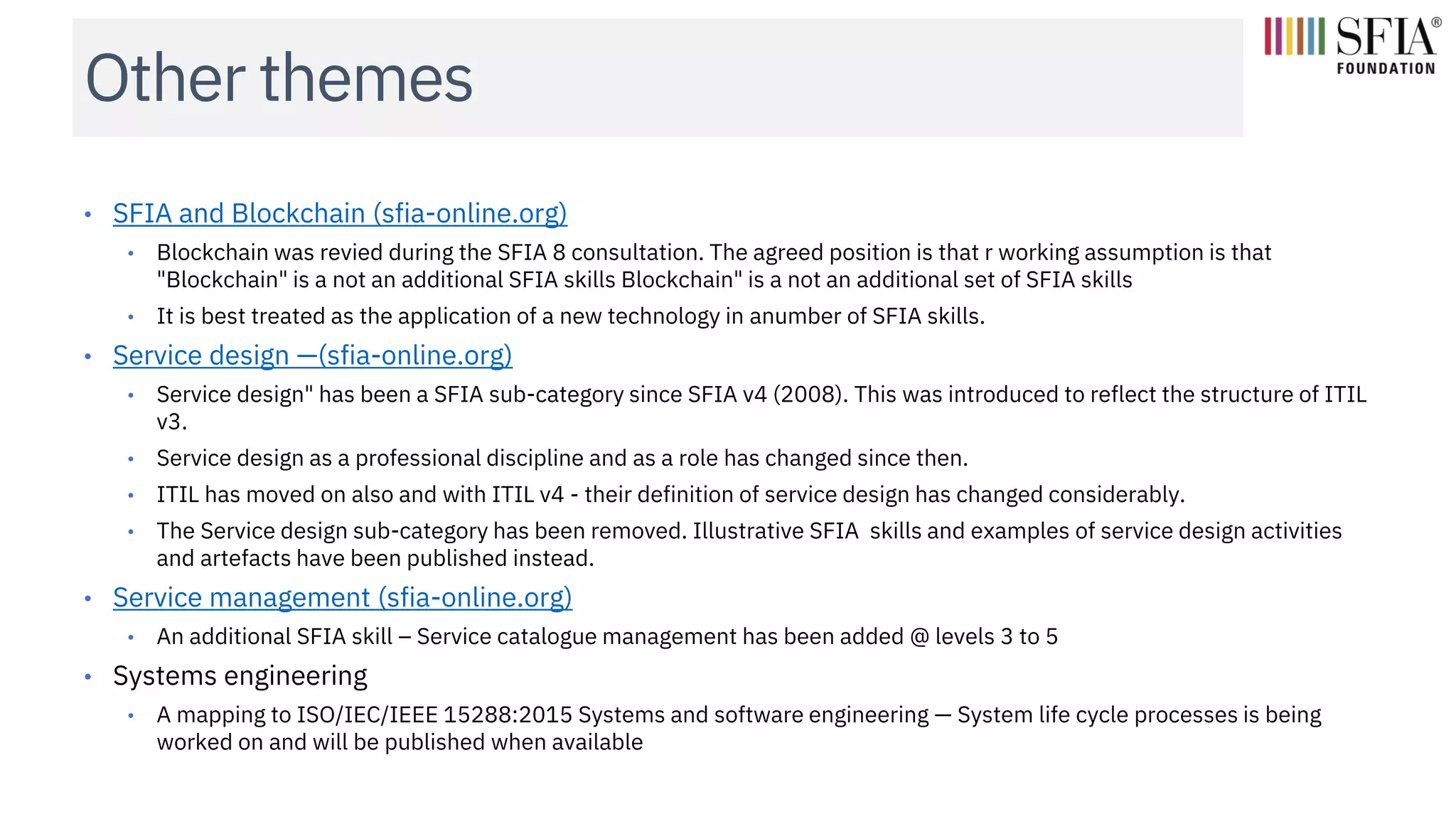This screenshot has height=819, width=1456.
Task: Click 'Service design as a professional discipline' line
Action: [562, 459]
